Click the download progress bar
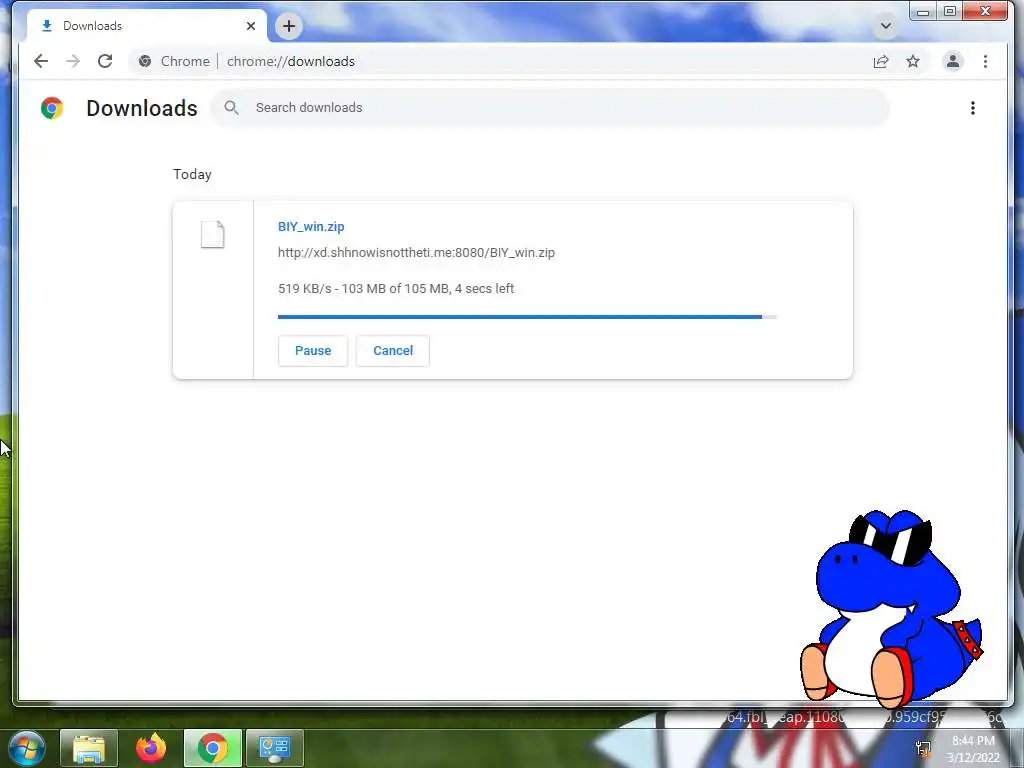This screenshot has width=1024, height=768. pyautogui.click(x=527, y=317)
